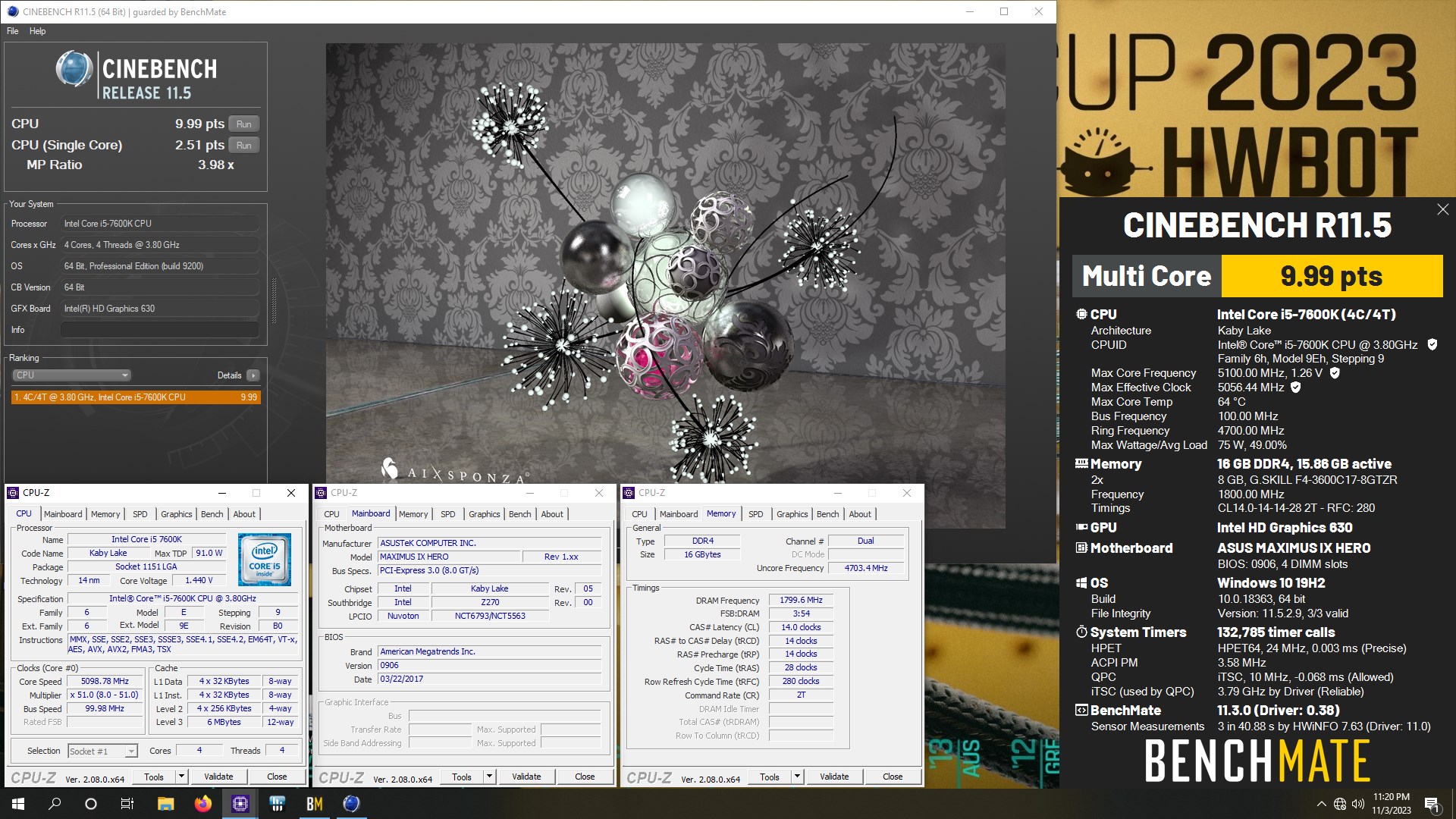Image resolution: width=1456 pixels, height=819 pixels.
Task: Click the 9.99 pts Multi Core score
Action: coord(1332,276)
